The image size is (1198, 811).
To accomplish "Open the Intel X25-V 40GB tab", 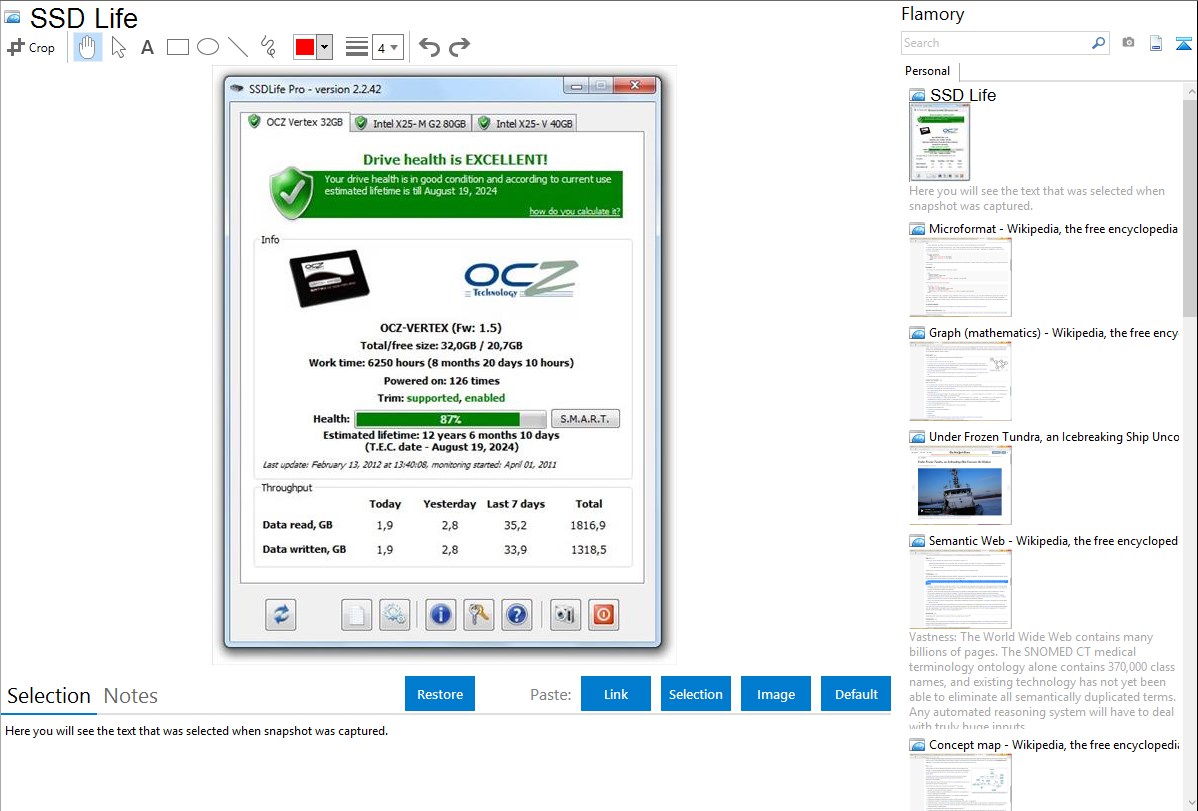I will (x=524, y=123).
